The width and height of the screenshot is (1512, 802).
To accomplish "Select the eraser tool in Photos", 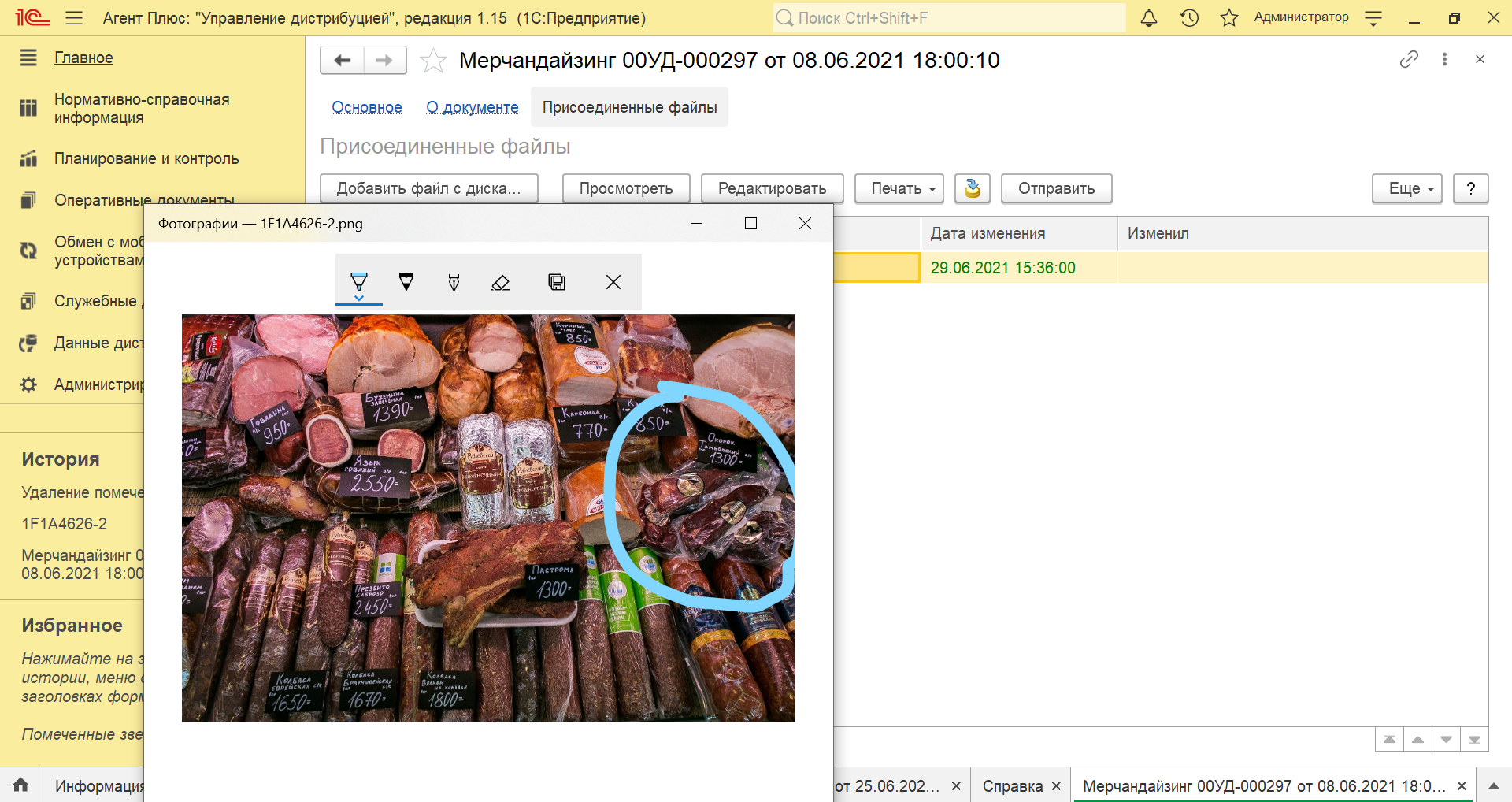I will tap(501, 282).
